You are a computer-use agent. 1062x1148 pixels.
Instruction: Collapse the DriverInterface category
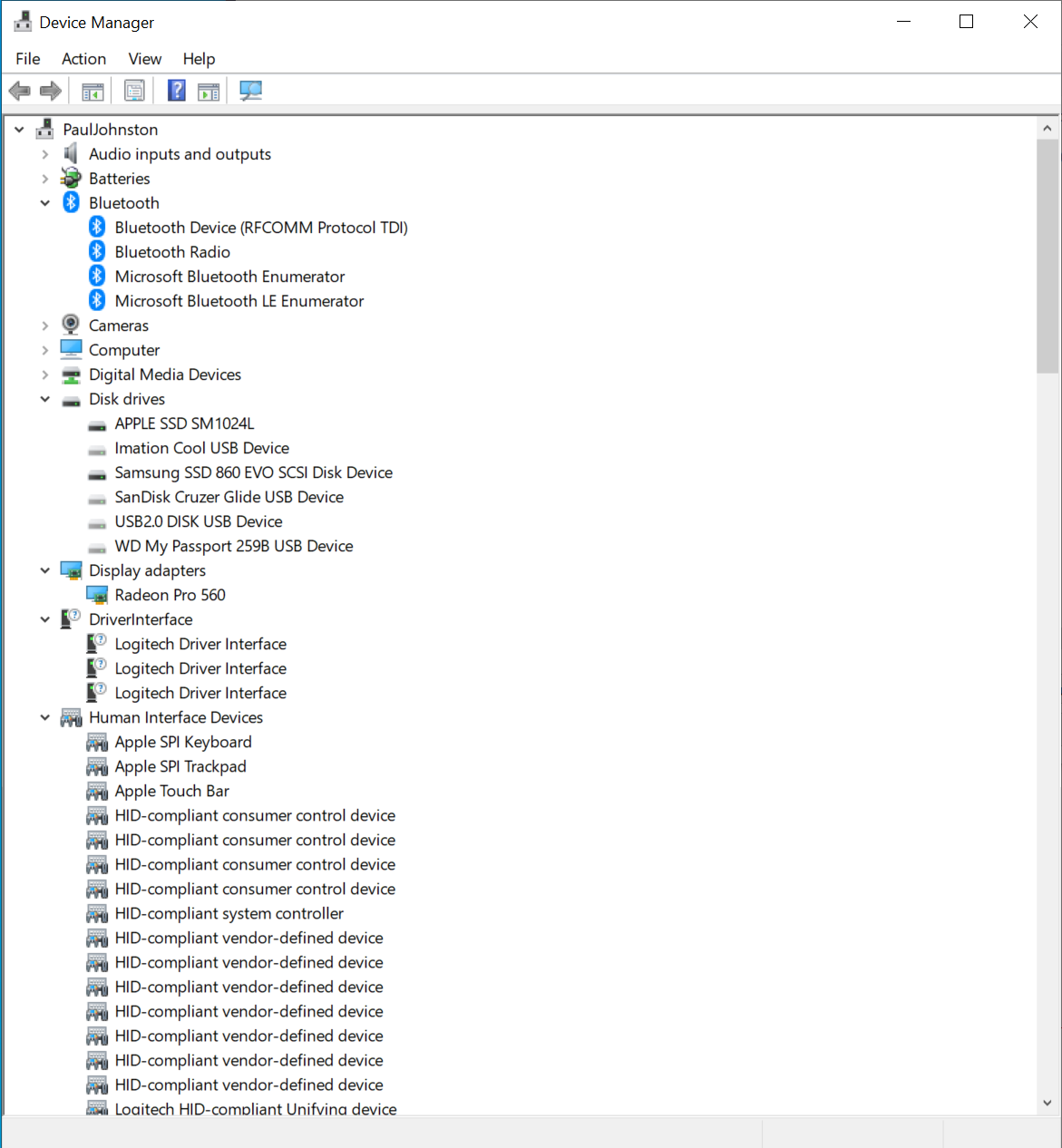(45, 619)
